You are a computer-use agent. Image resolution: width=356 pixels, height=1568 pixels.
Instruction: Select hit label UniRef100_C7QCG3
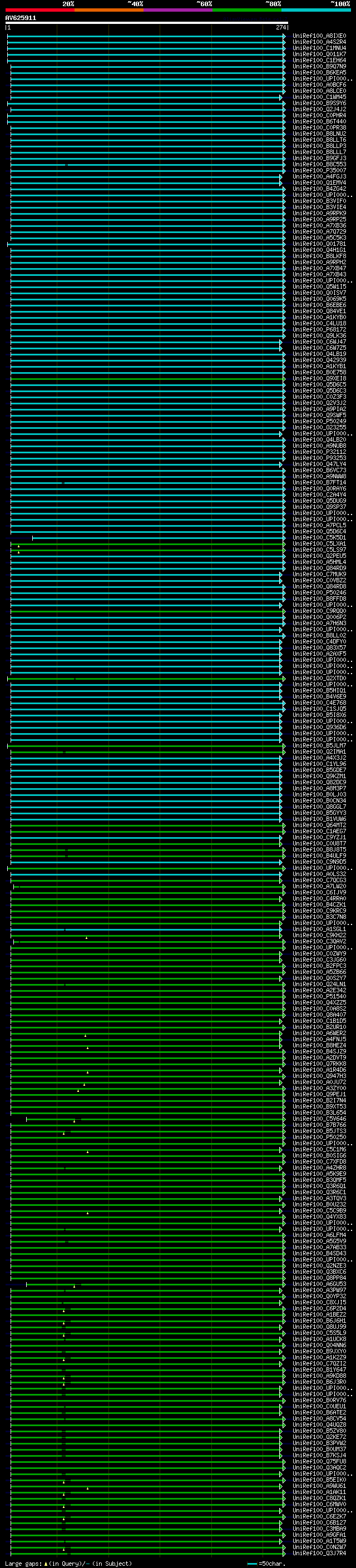319,880
